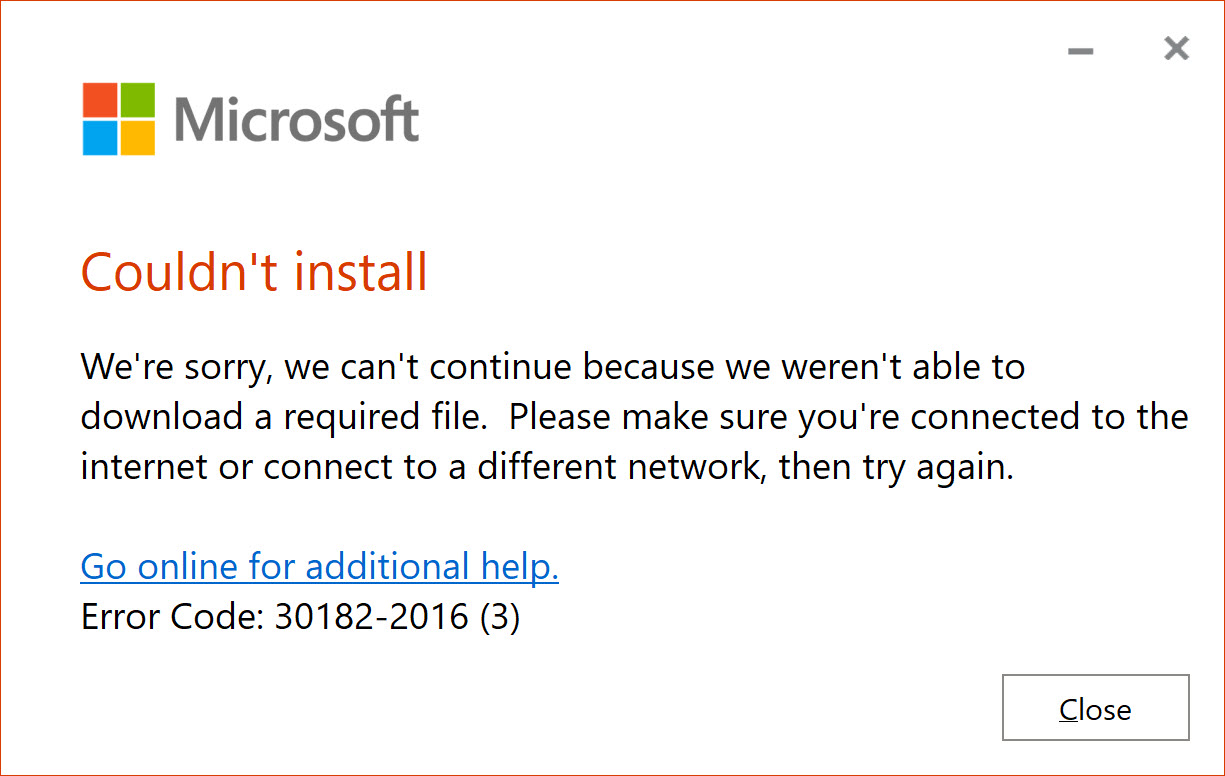Screen dimensions: 1225x776
Task: Select the red square in the Microsoft logo
Action: [x=98, y=100]
